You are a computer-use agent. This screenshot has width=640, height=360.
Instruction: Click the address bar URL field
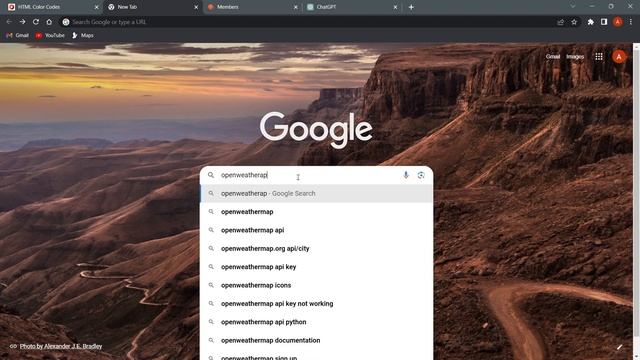click(x=310, y=22)
